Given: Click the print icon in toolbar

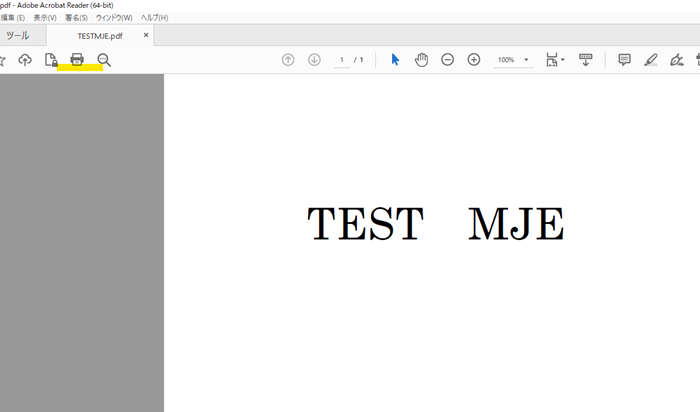Looking at the screenshot, I should coord(77,60).
